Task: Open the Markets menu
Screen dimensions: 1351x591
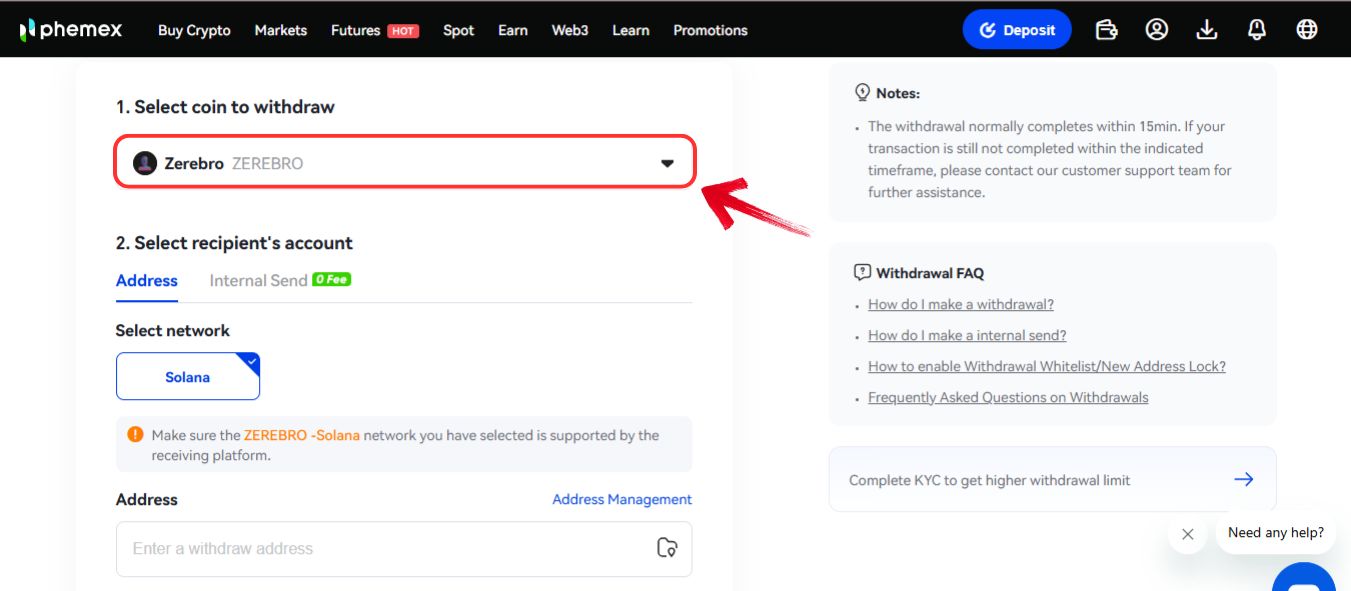Action: (x=281, y=30)
